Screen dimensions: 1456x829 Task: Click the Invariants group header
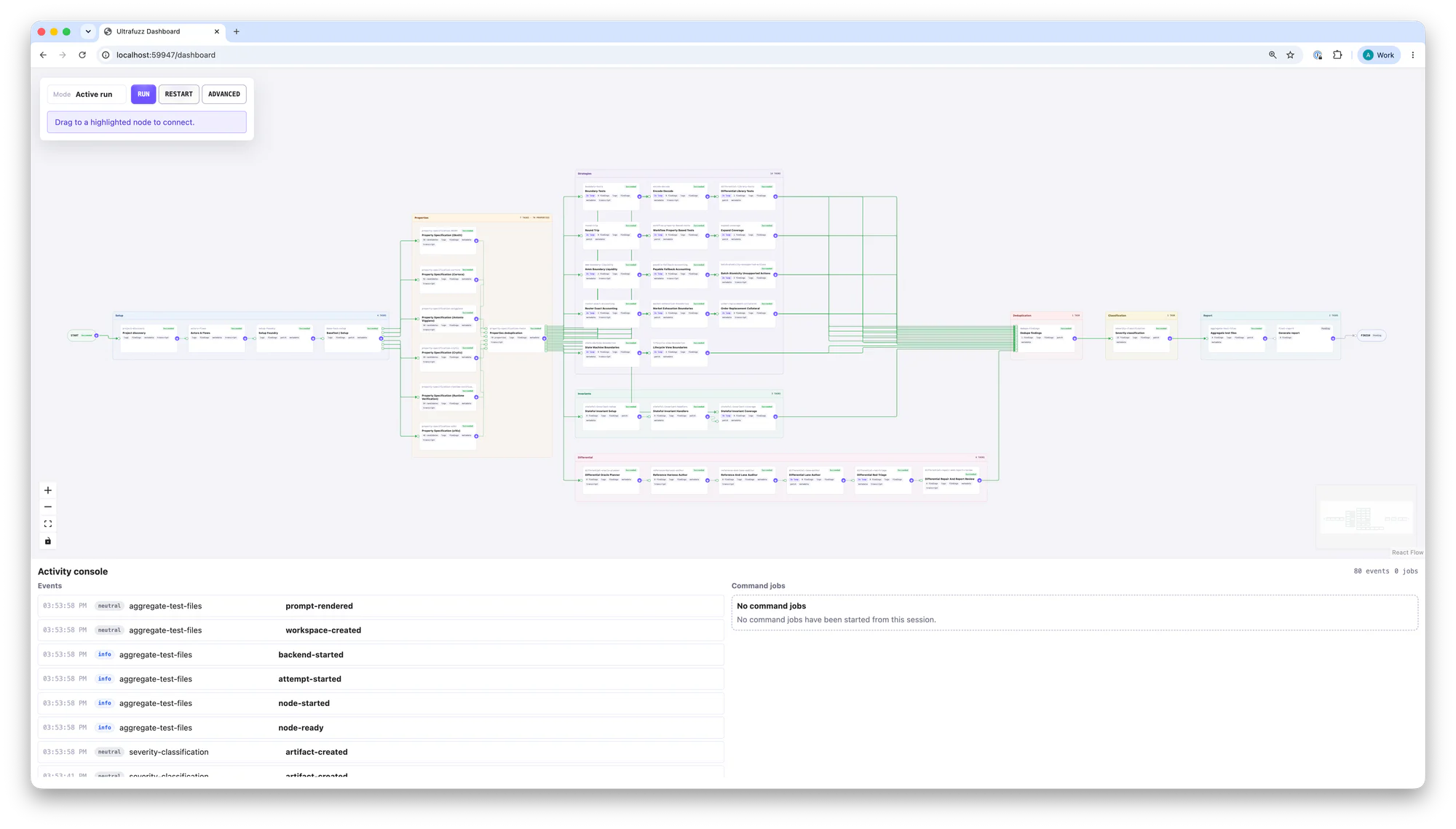(x=678, y=394)
